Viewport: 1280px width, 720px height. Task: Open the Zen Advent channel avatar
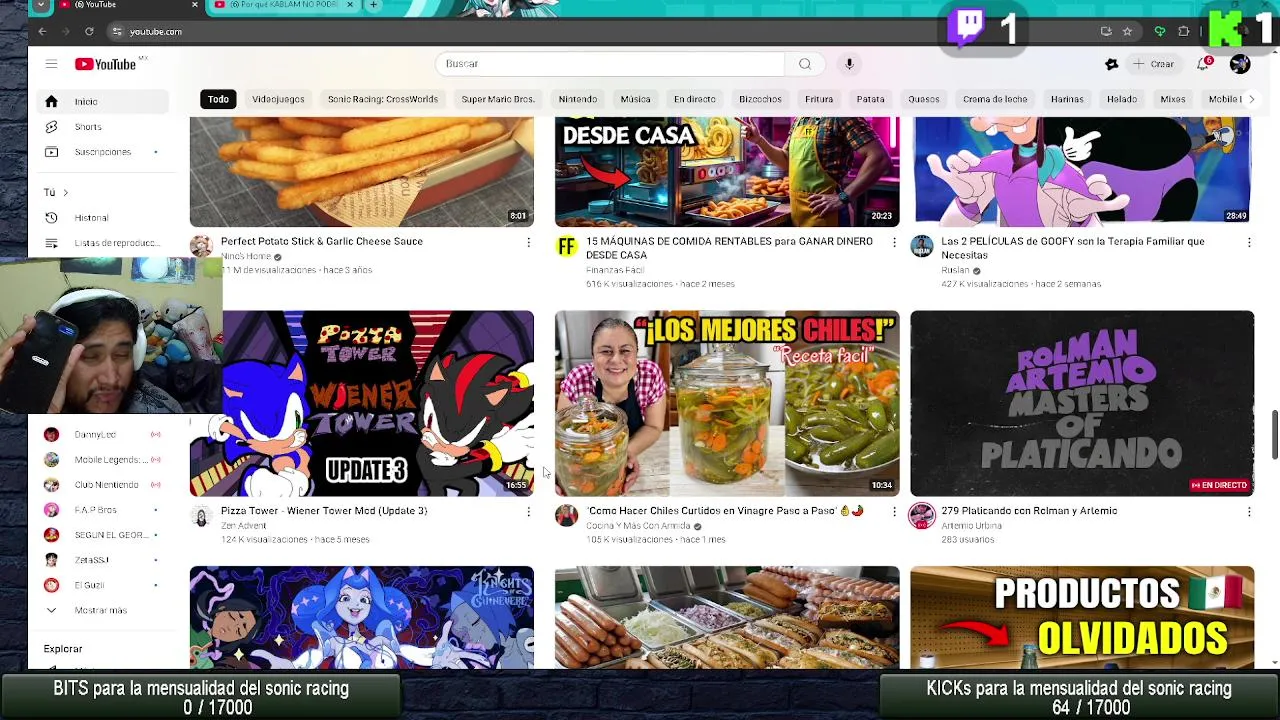coord(202,516)
